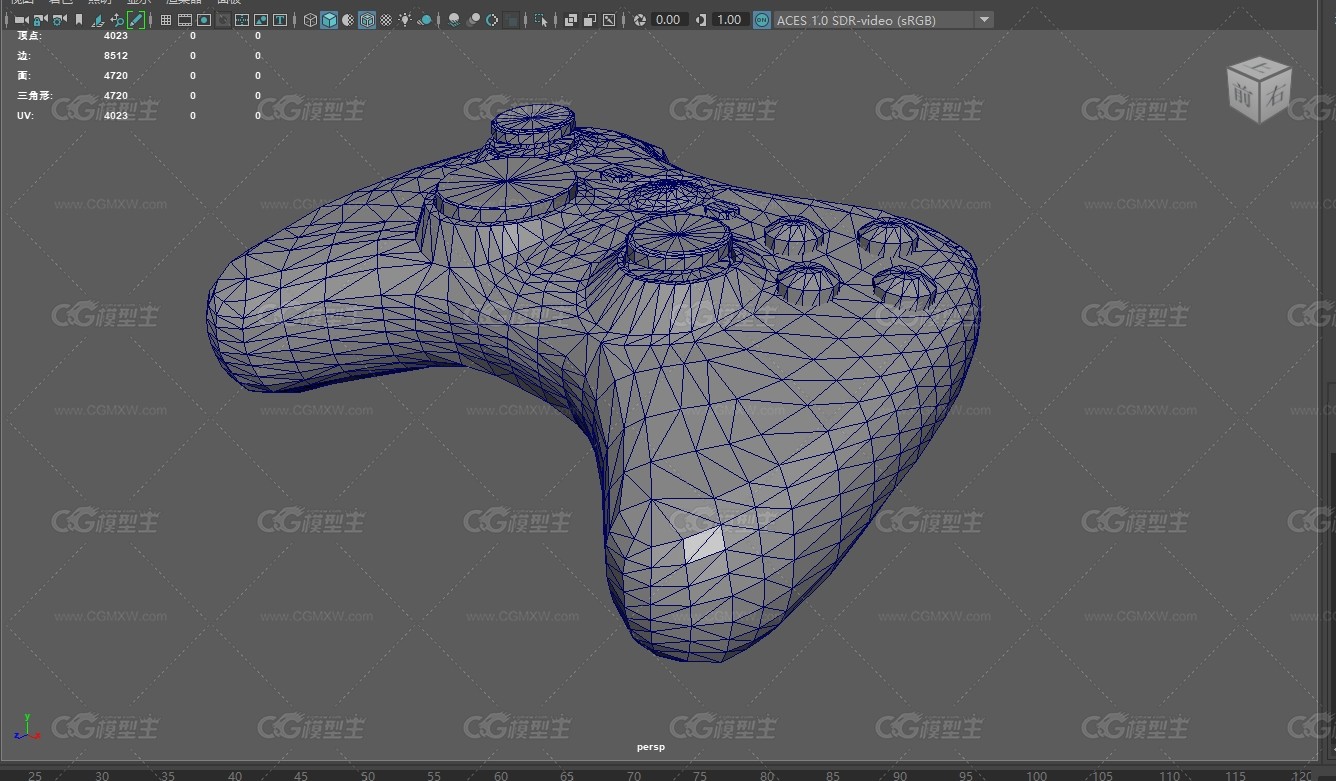Toggle the Field Chart icon
This screenshot has height=781, width=1336.
[x=242, y=20]
